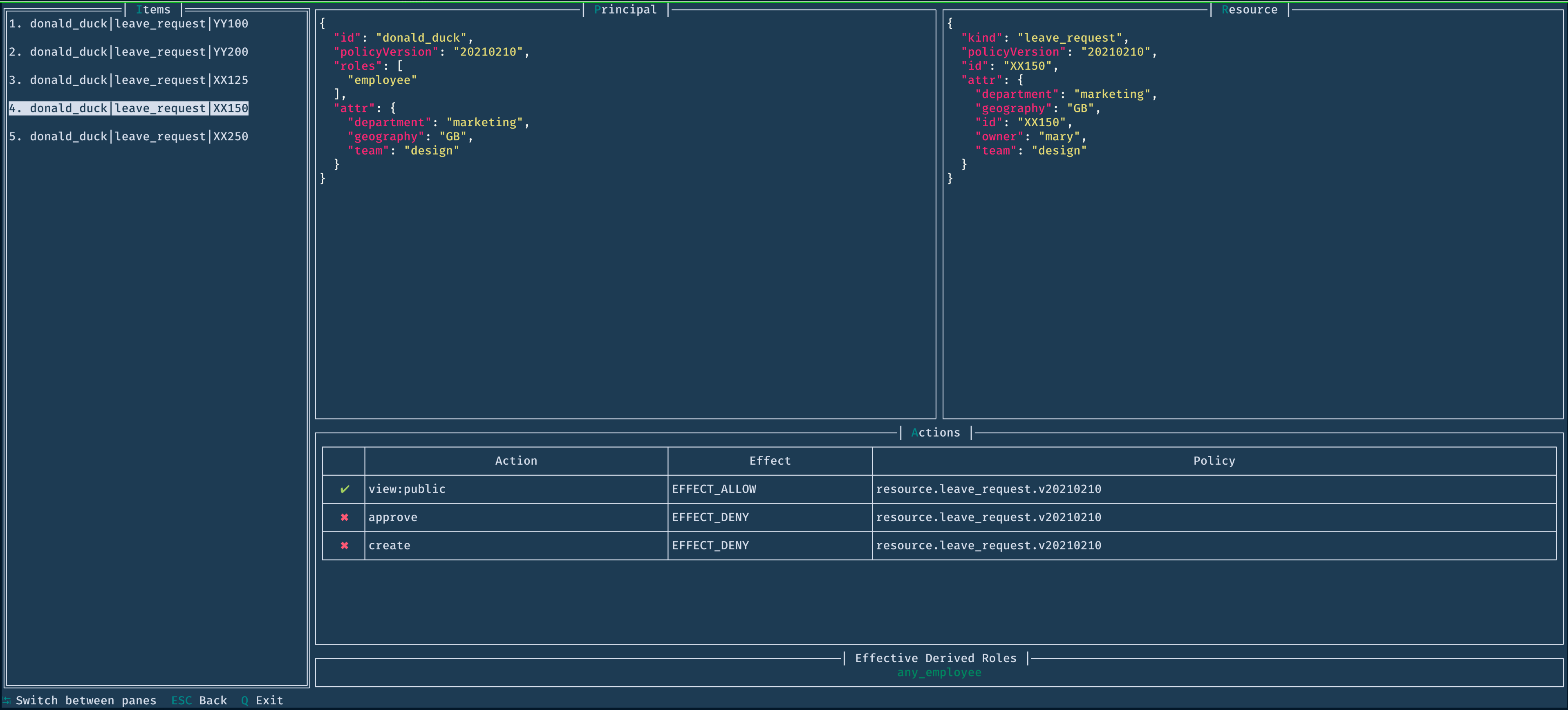Focus the Principal pane title
The image size is (1568, 710).
click(625, 10)
